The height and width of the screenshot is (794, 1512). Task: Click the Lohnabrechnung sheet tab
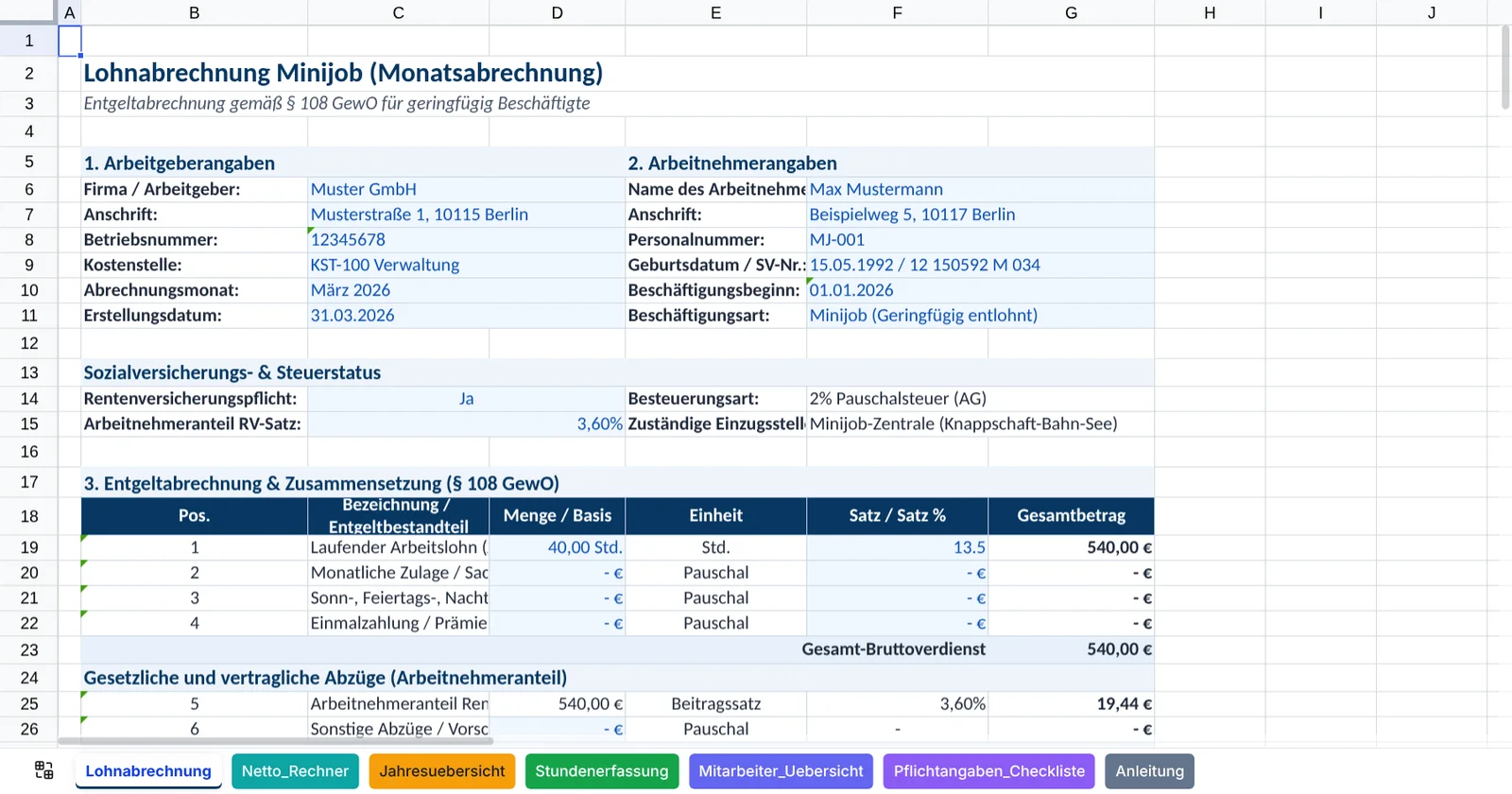[148, 771]
